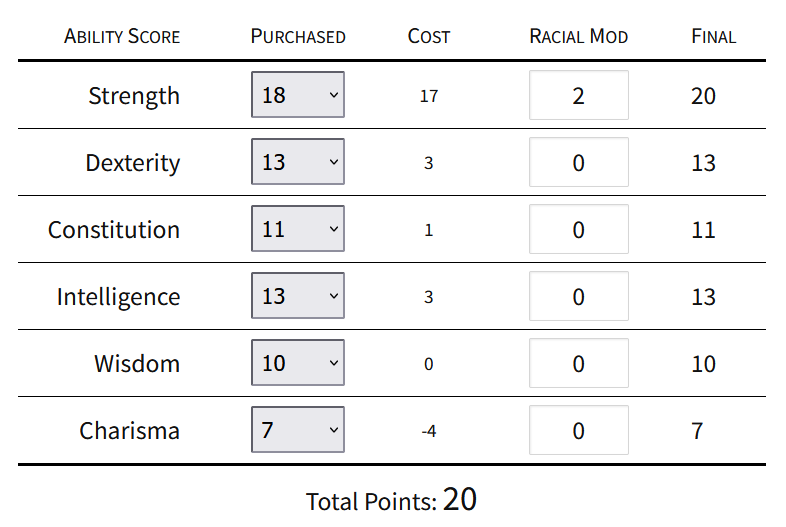Click the Purchased column header
Image resolution: width=786 pixels, height=527 pixels.
[x=298, y=37]
